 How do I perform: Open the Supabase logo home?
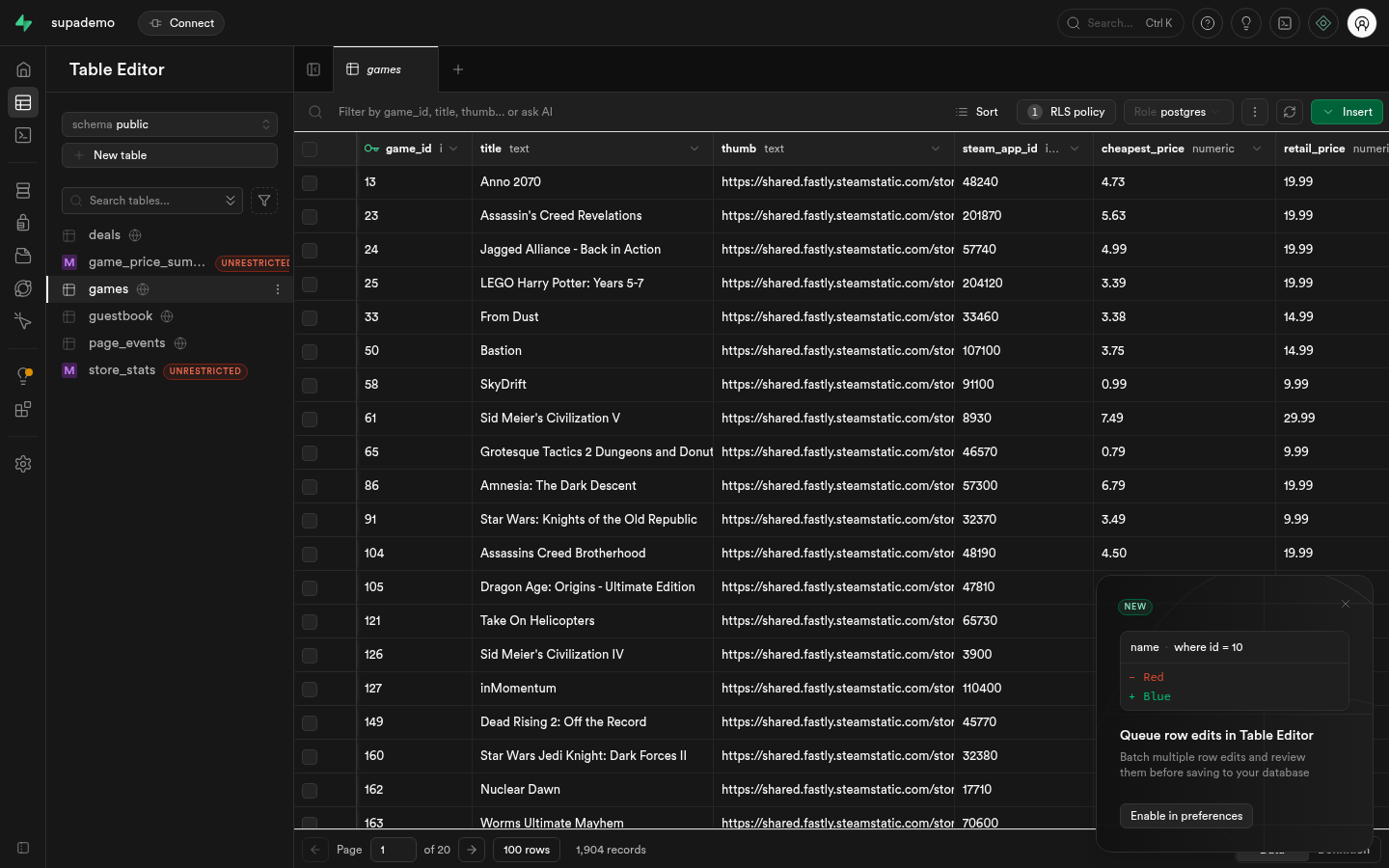click(23, 23)
